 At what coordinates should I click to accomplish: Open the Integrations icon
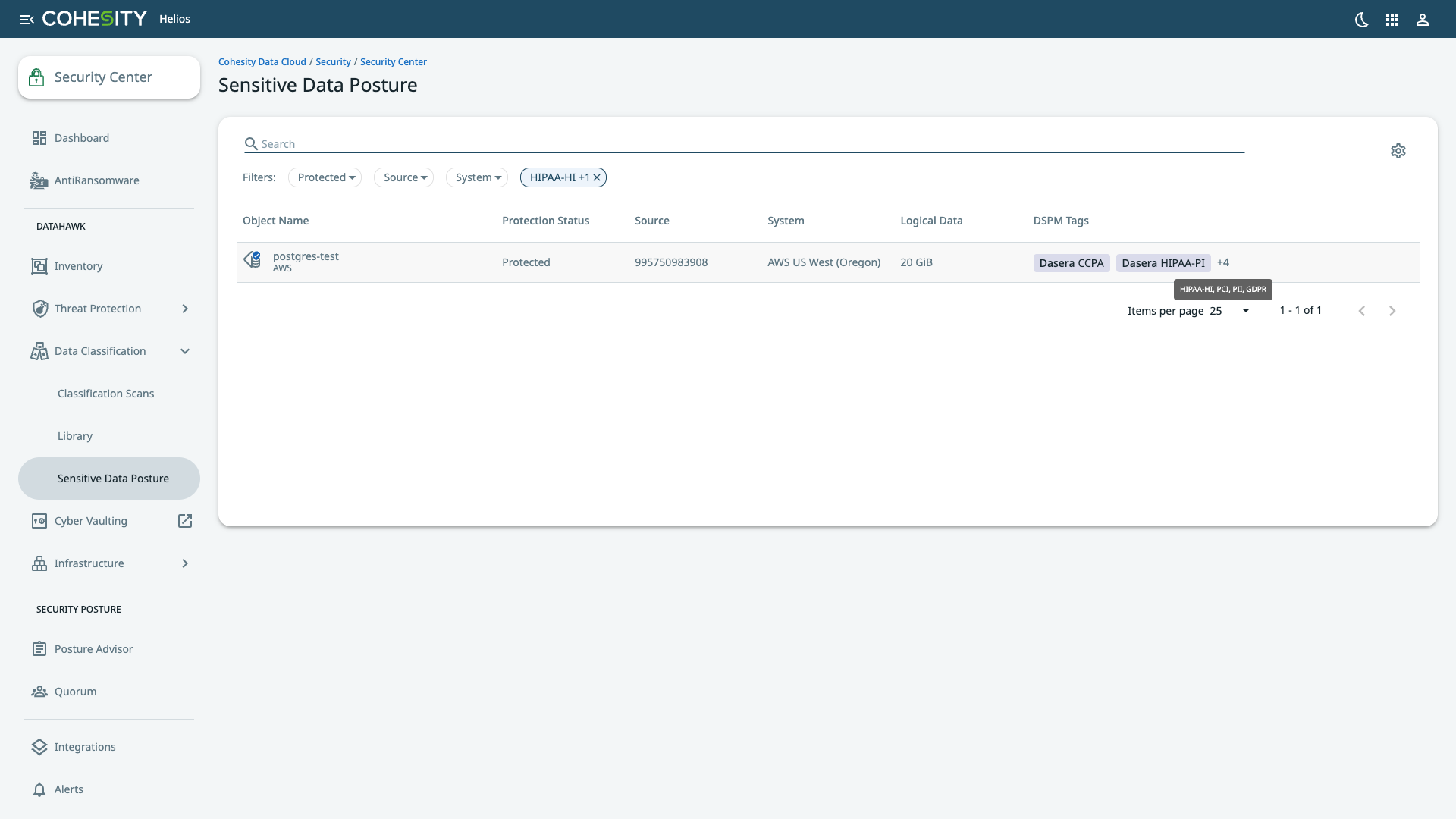click(x=39, y=746)
